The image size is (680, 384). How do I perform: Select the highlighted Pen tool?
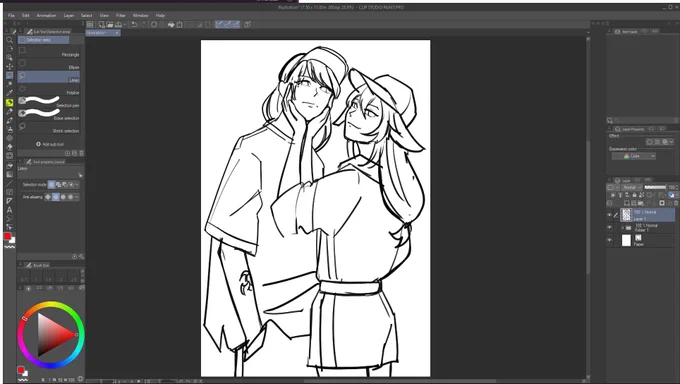click(x=10, y=102)
